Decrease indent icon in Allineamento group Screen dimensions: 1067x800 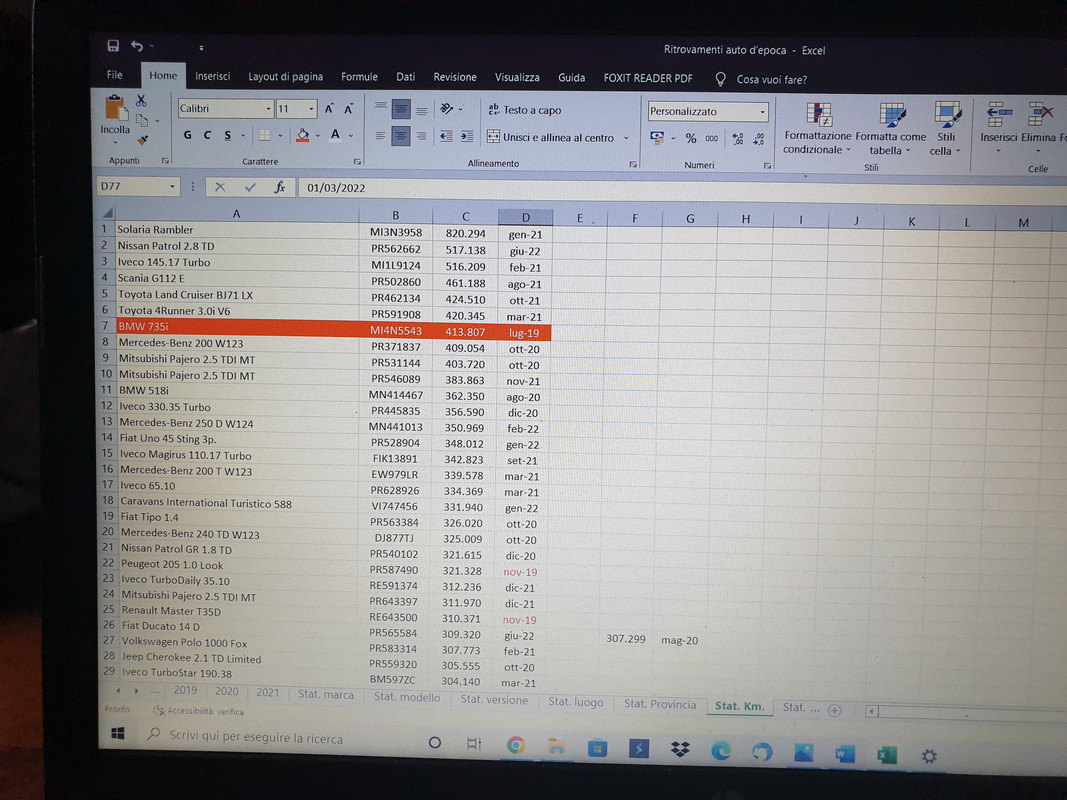click(x=446, y=137)
